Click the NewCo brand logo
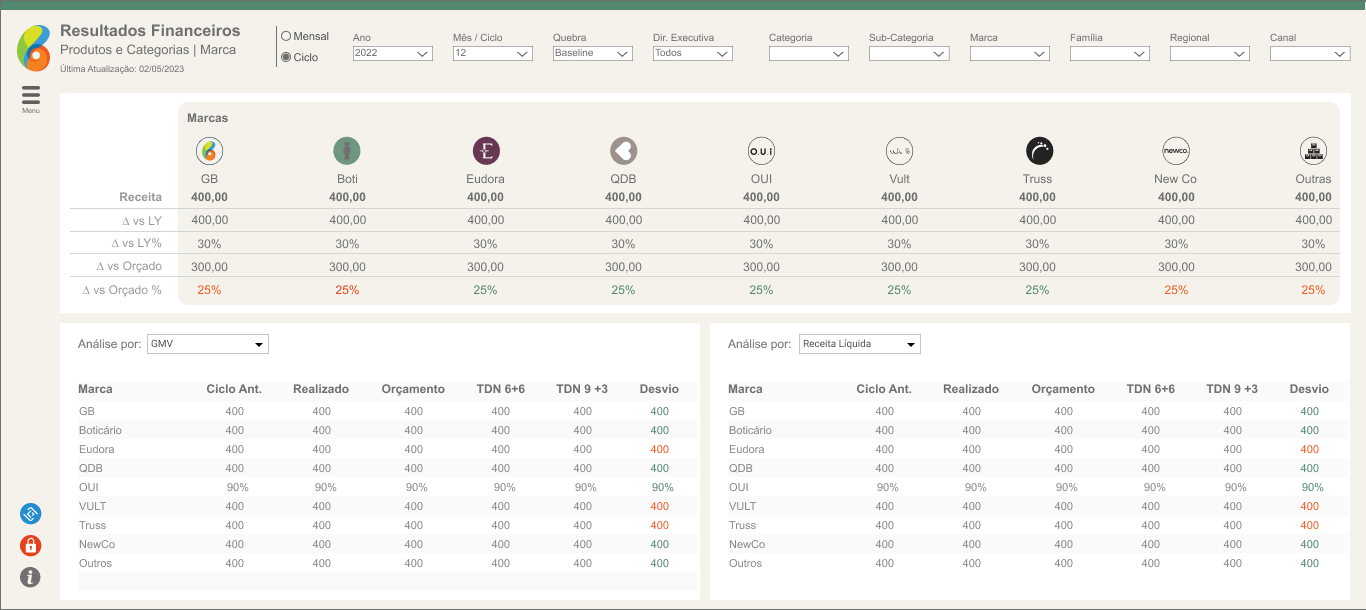The image size is (1366, 610). 1176,151
